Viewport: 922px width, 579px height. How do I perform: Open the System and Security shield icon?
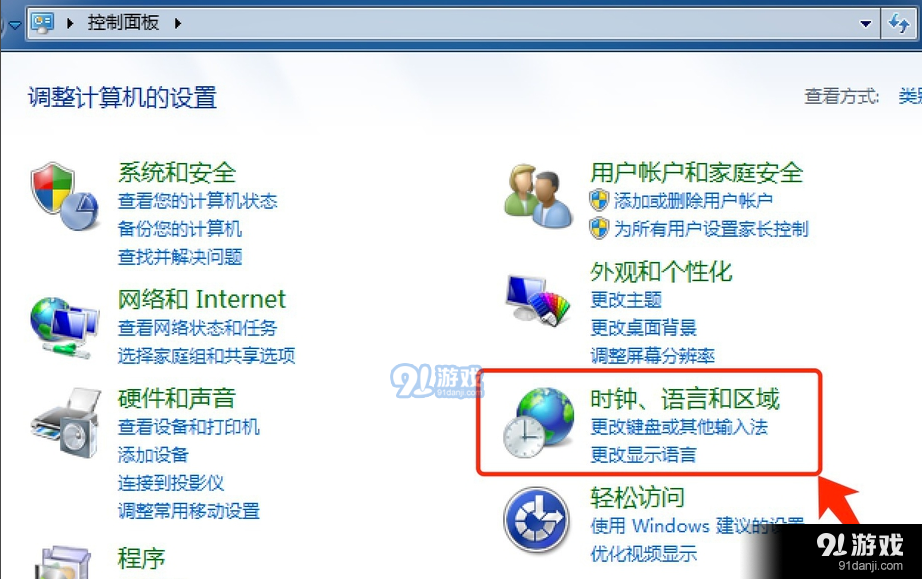click(x=64, y=196)
